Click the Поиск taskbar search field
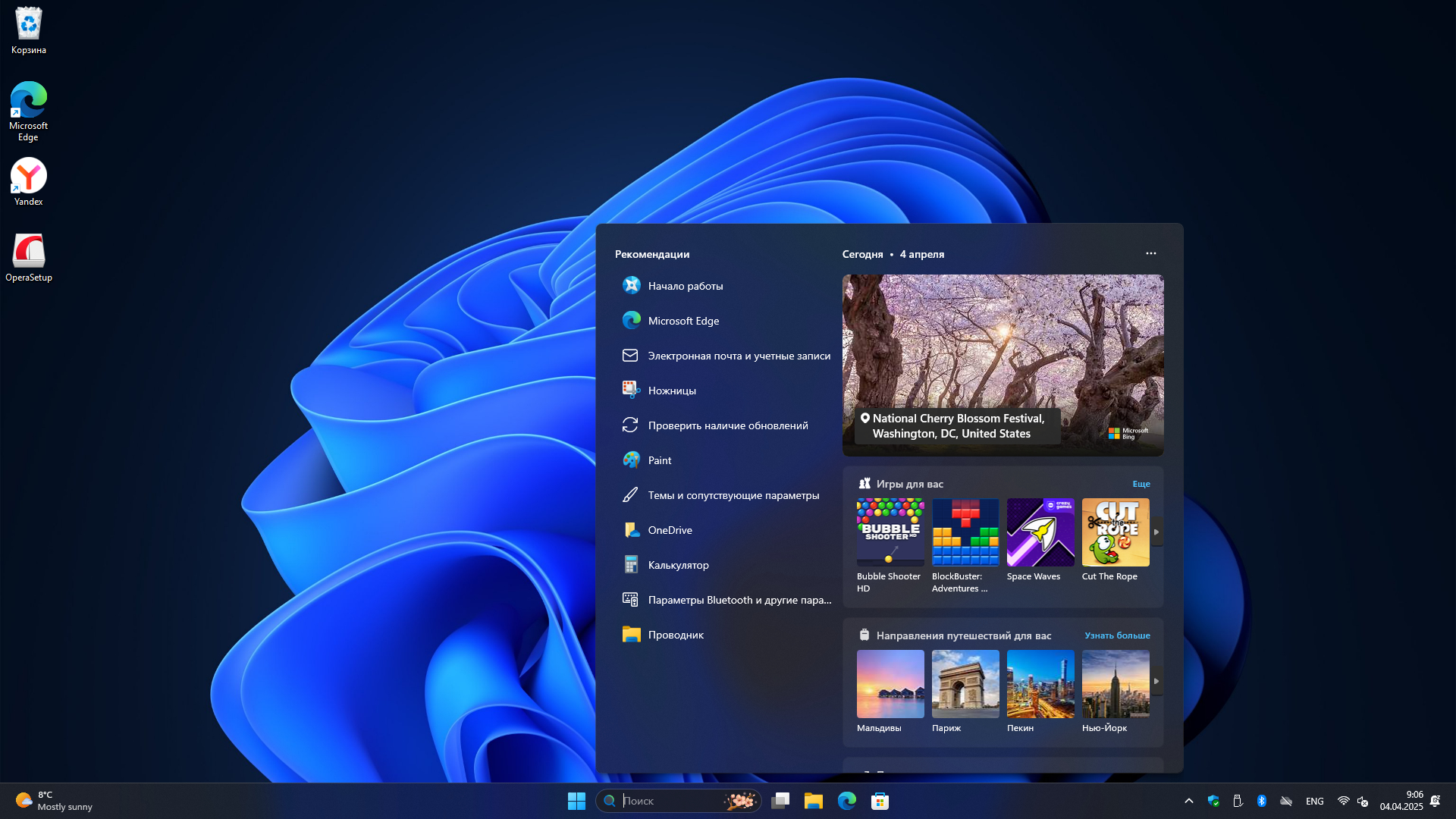This screenshot has height=819, width=1456. tap(671, 801)
